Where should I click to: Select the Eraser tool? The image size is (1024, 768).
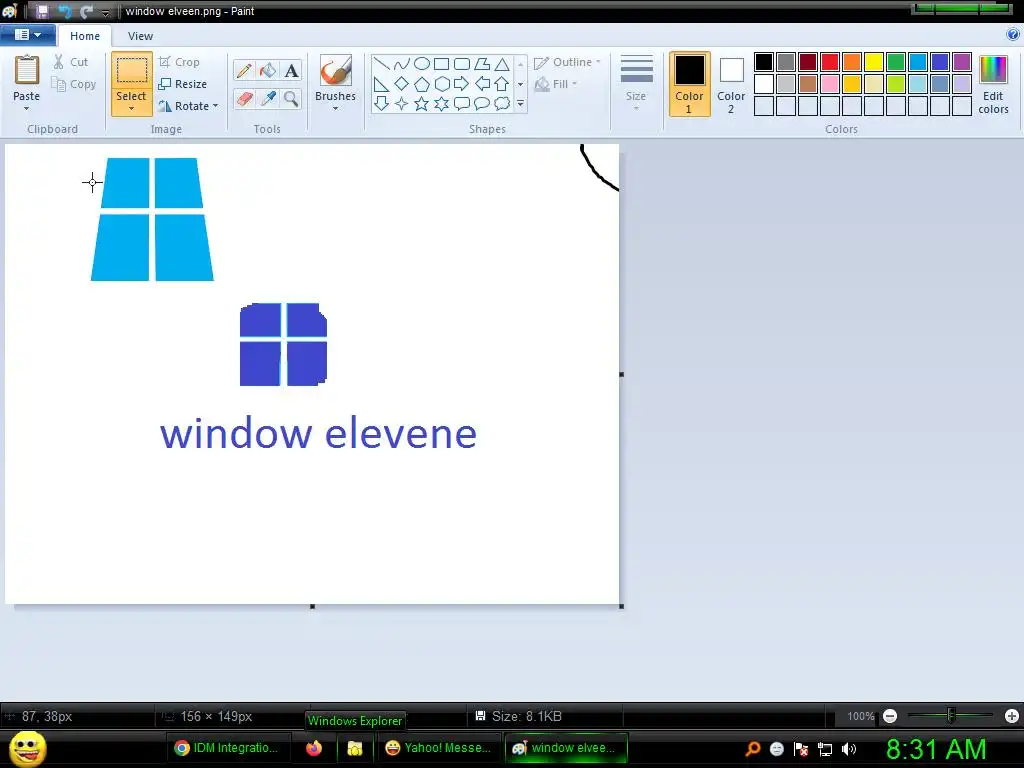pos(244,99)
